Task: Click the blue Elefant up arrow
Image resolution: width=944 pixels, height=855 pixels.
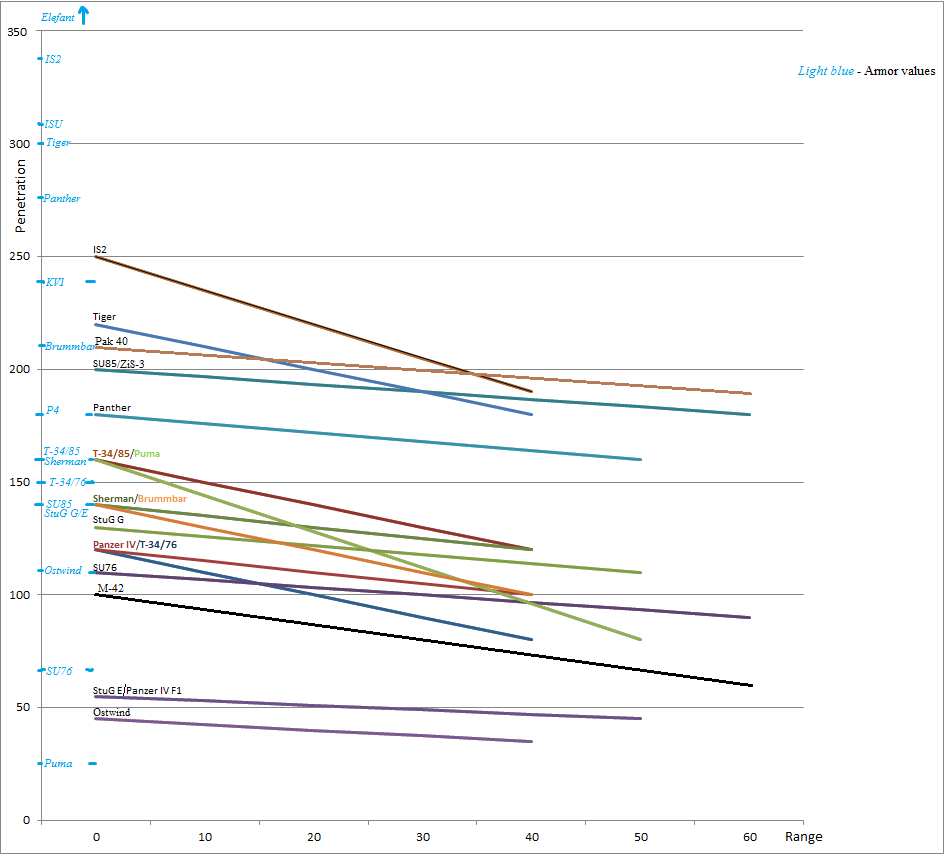Action: click(x=84, y=15)
